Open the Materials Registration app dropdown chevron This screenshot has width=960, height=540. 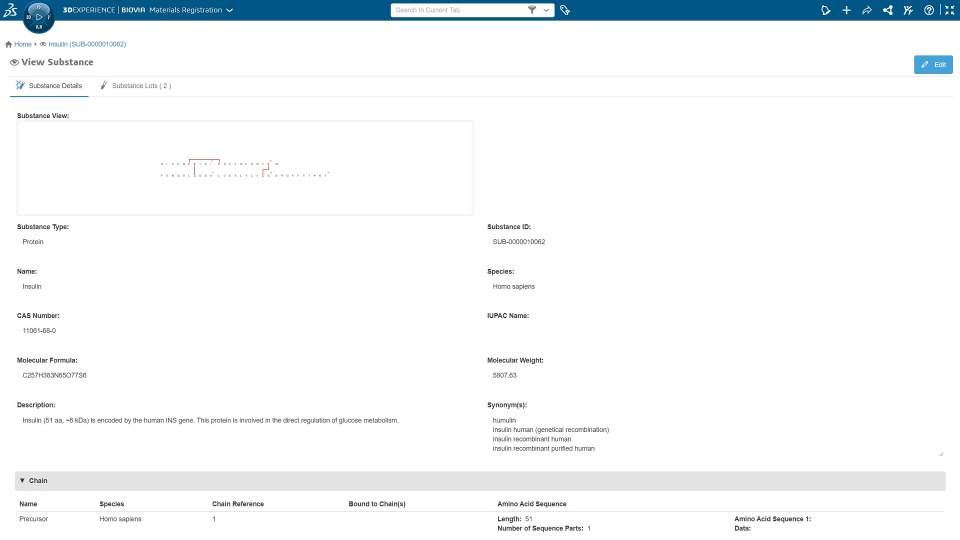click(230, 10)
